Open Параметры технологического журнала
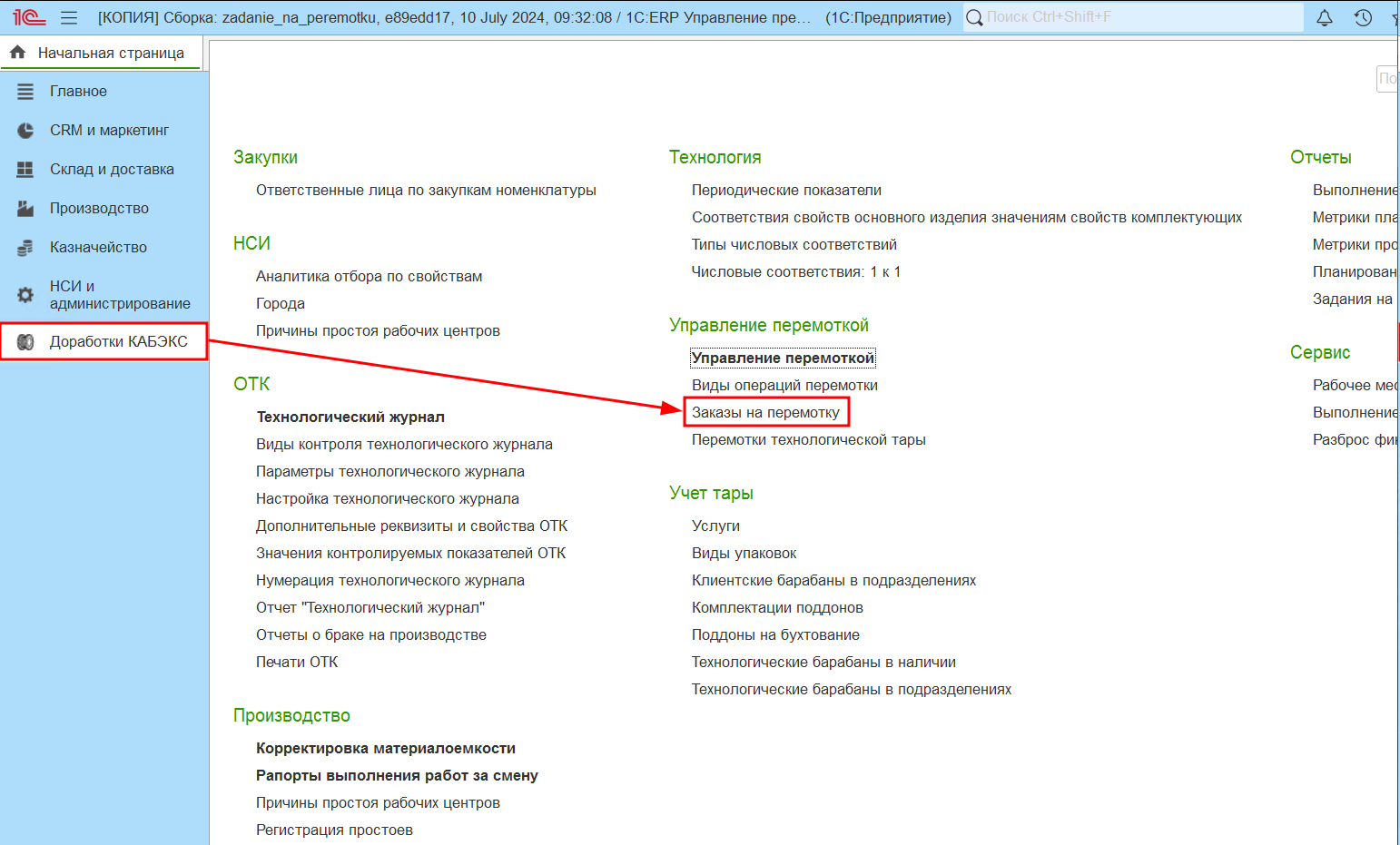Screen dimensions: 1400x845 tap(390, 472)
